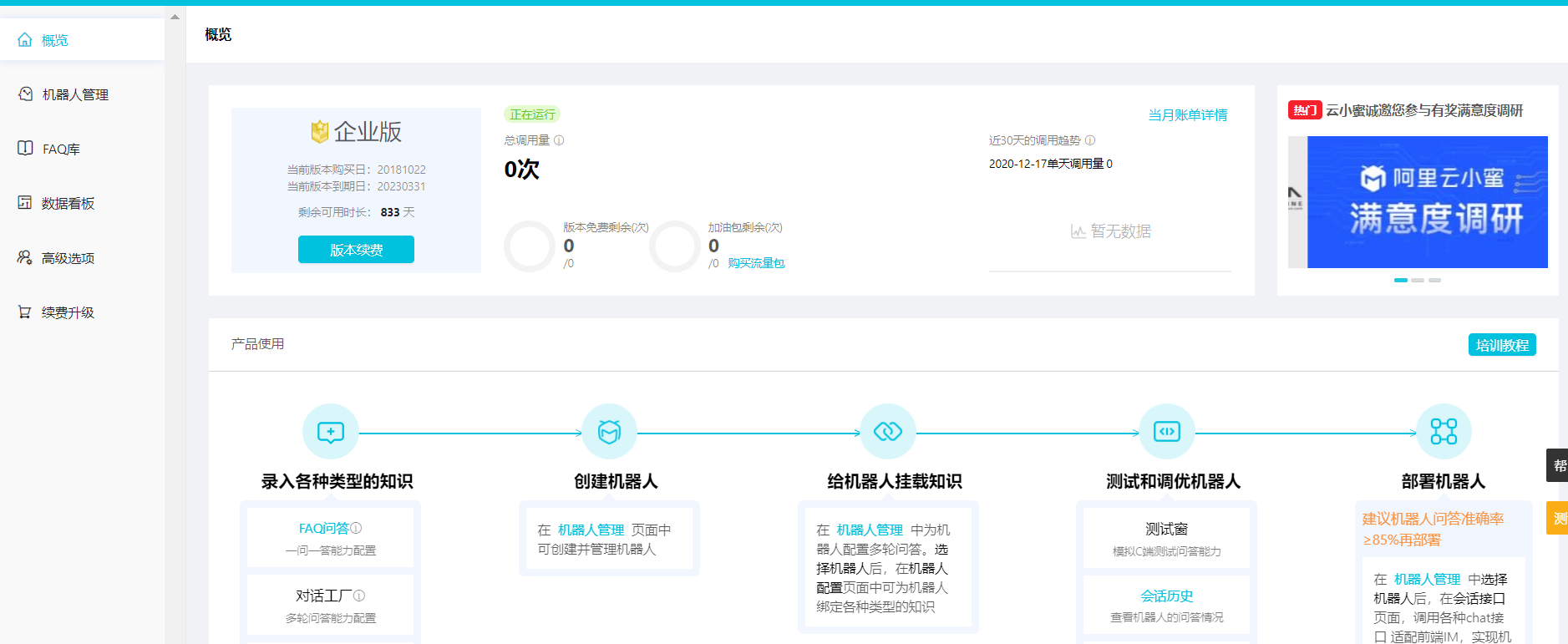Click the 录入各种类型的知识 step icon

click(x=331, y=432)
